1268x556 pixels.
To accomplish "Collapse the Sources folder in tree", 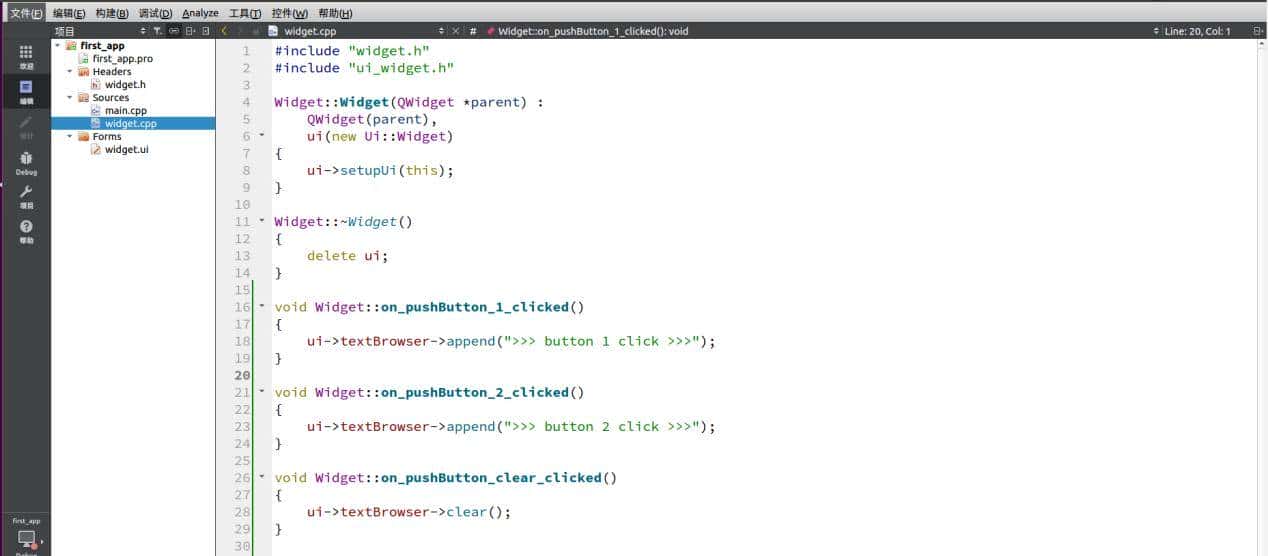I will [70, 98].
